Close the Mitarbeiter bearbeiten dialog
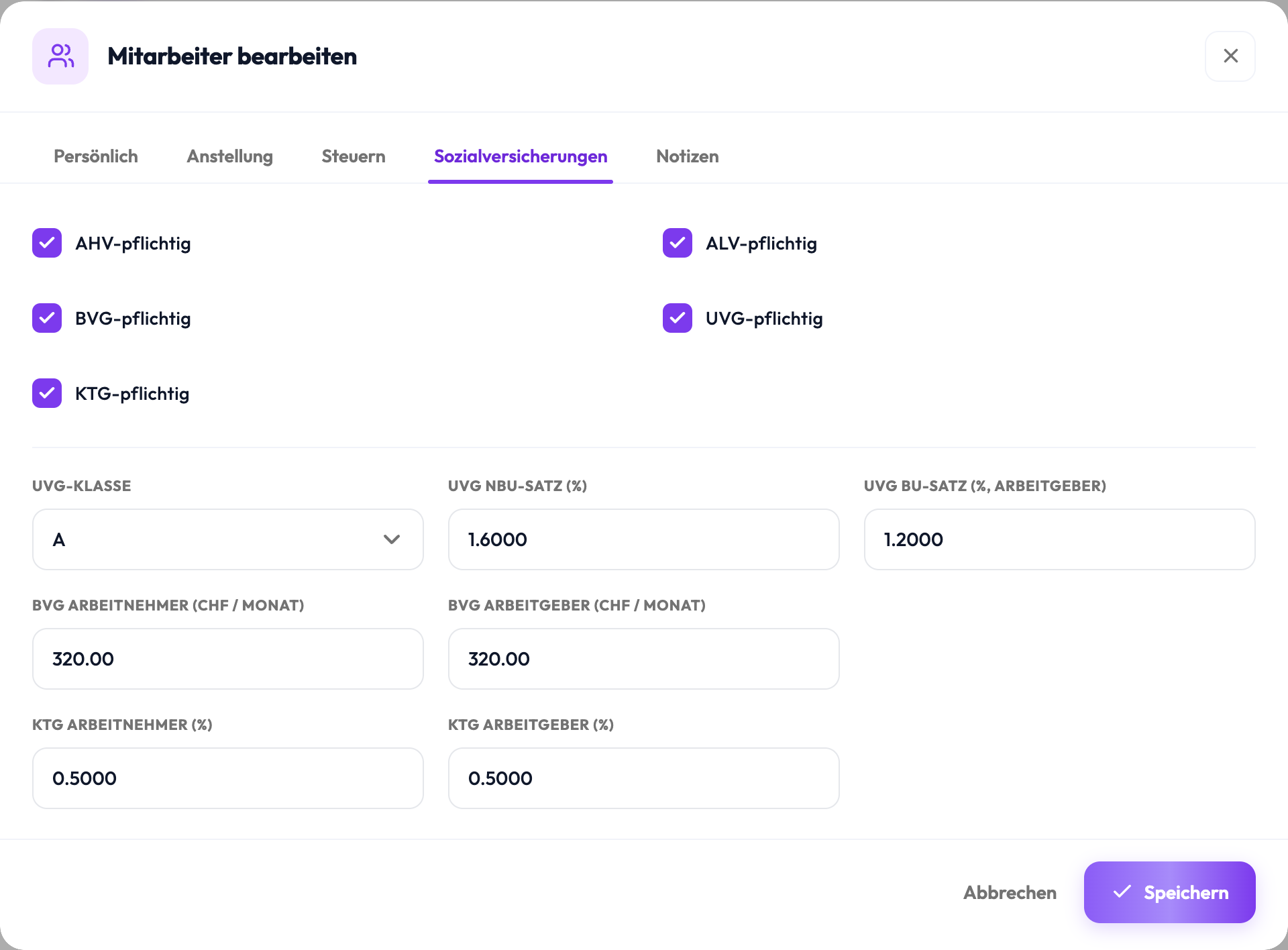 click(1230, 56)
